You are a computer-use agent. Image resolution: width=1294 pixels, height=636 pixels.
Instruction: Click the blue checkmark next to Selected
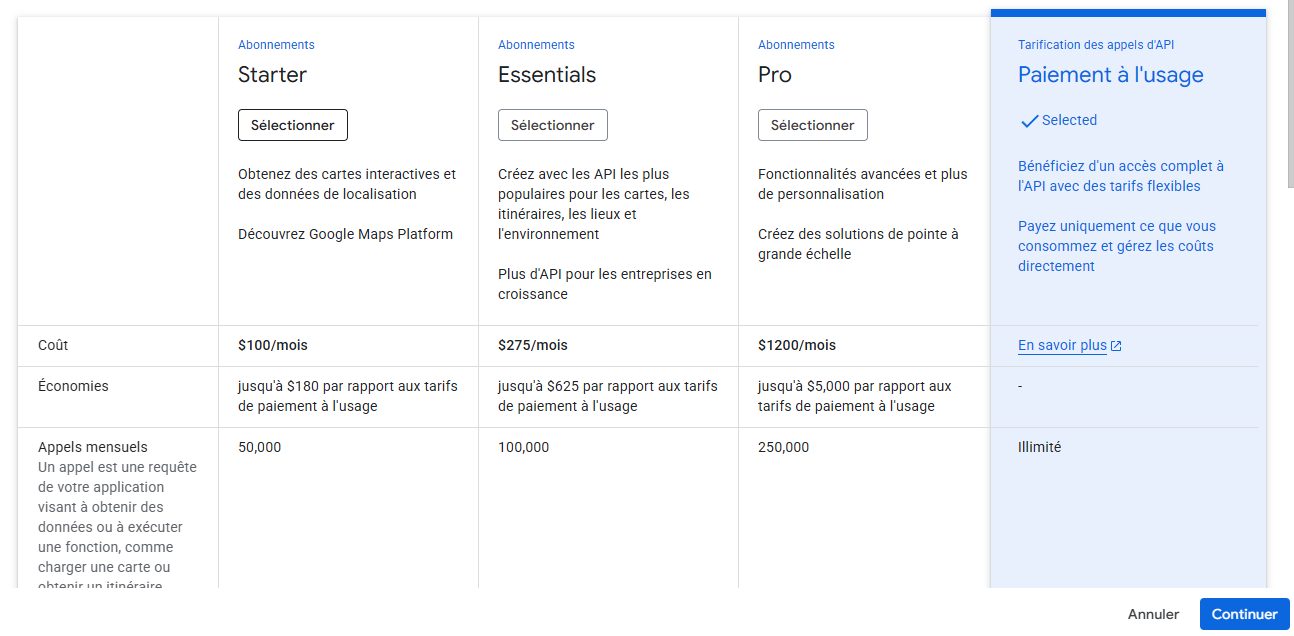(x=1028, y=120)
